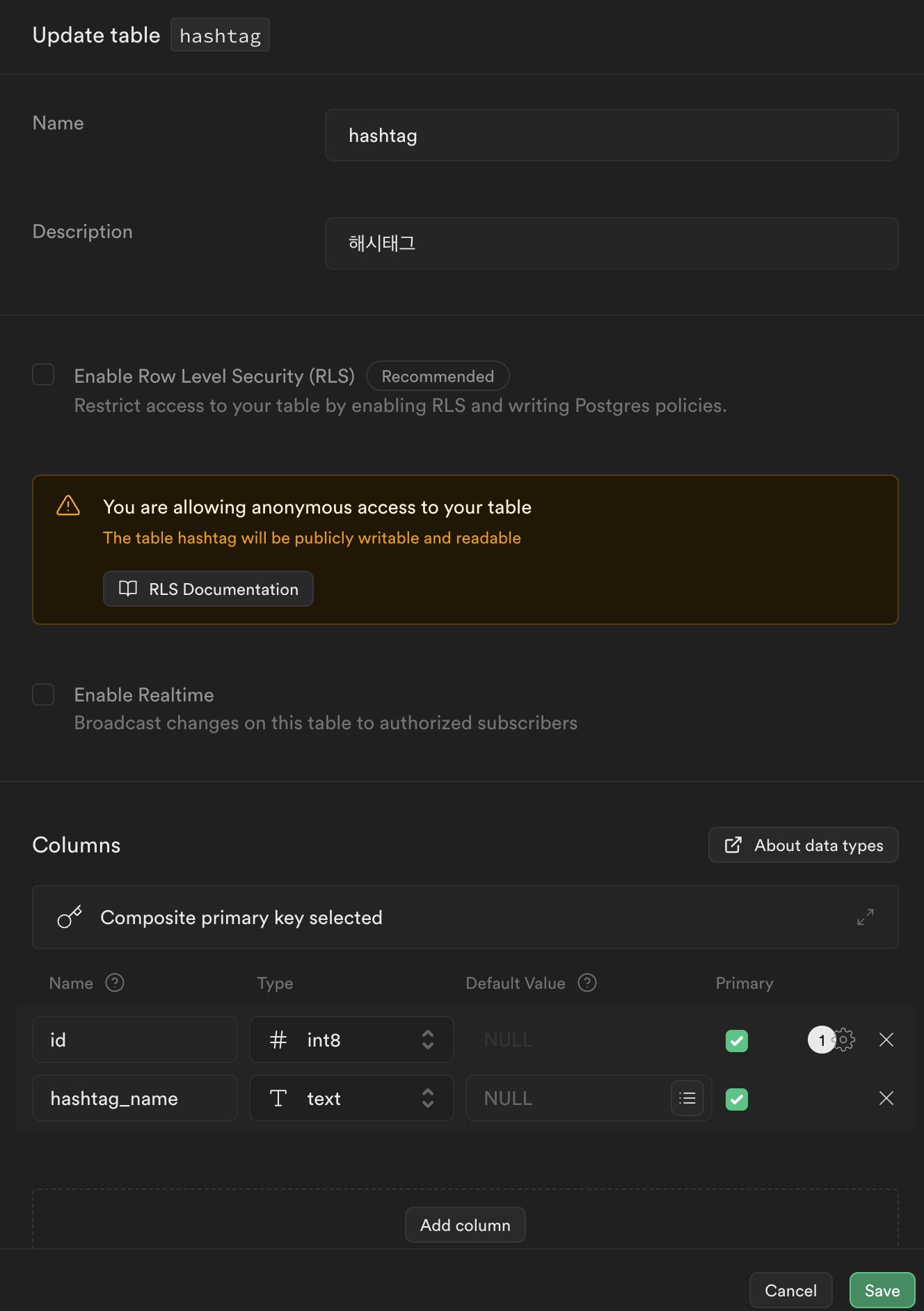This screenshot has width=924, height=1311.
Task: Expand the composite primary key panel
Action: click(x=866, y=917)
